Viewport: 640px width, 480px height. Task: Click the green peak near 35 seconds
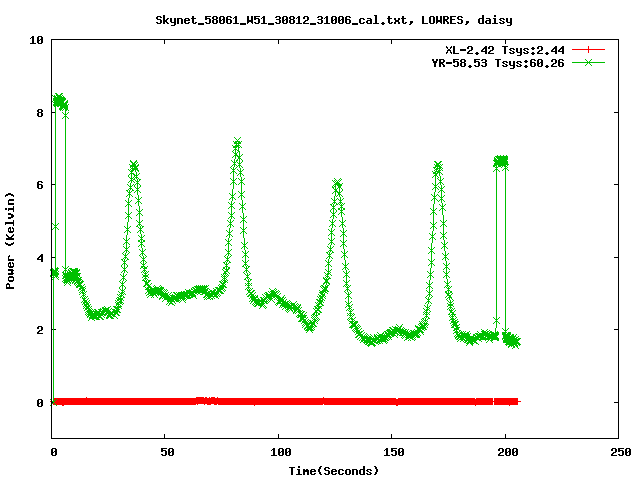[134, 166]
